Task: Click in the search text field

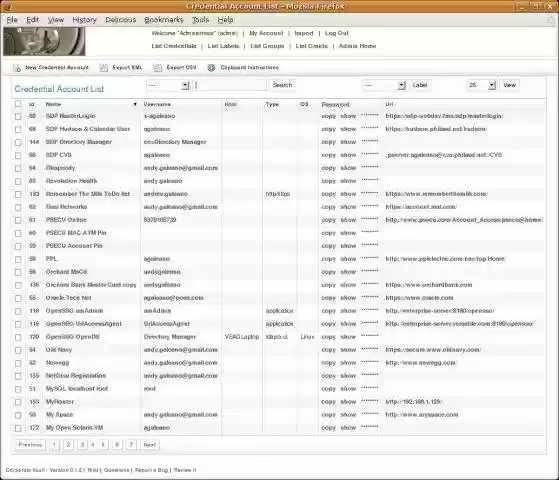Action: click(x=230, y=85)
